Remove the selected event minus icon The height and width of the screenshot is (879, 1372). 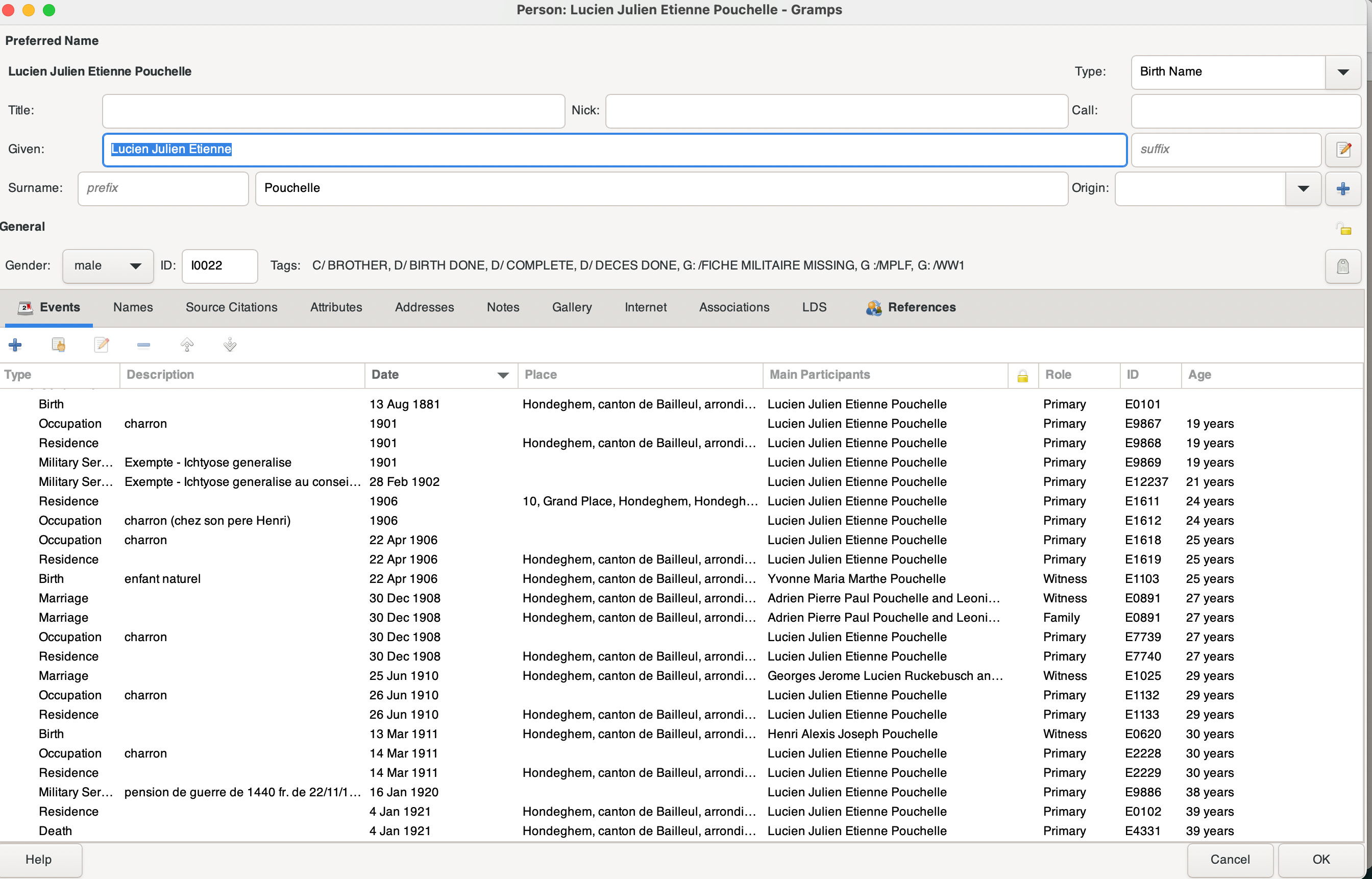click(144, 345)
